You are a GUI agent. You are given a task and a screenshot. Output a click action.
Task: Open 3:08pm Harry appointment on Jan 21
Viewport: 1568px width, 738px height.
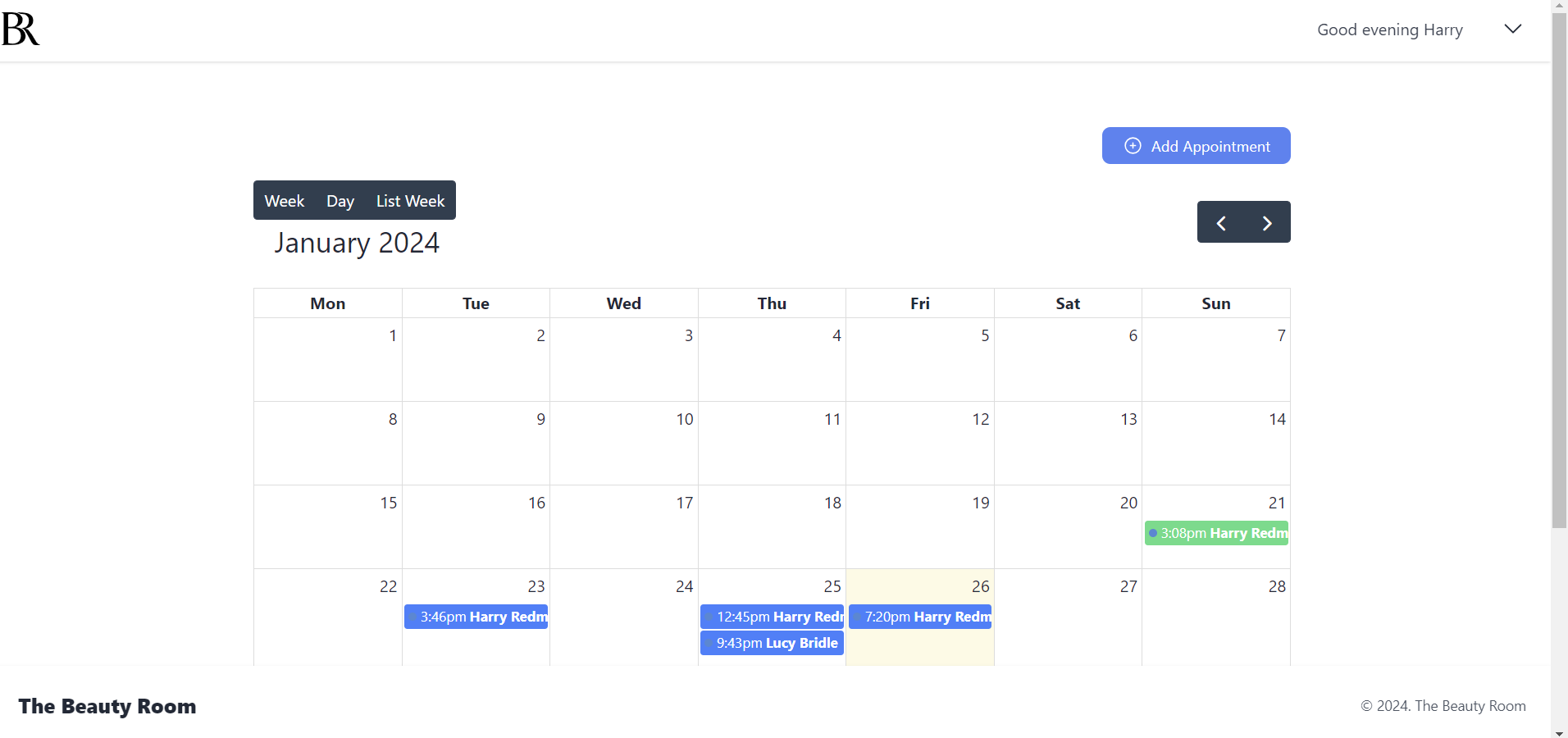tap(1216, 533)
